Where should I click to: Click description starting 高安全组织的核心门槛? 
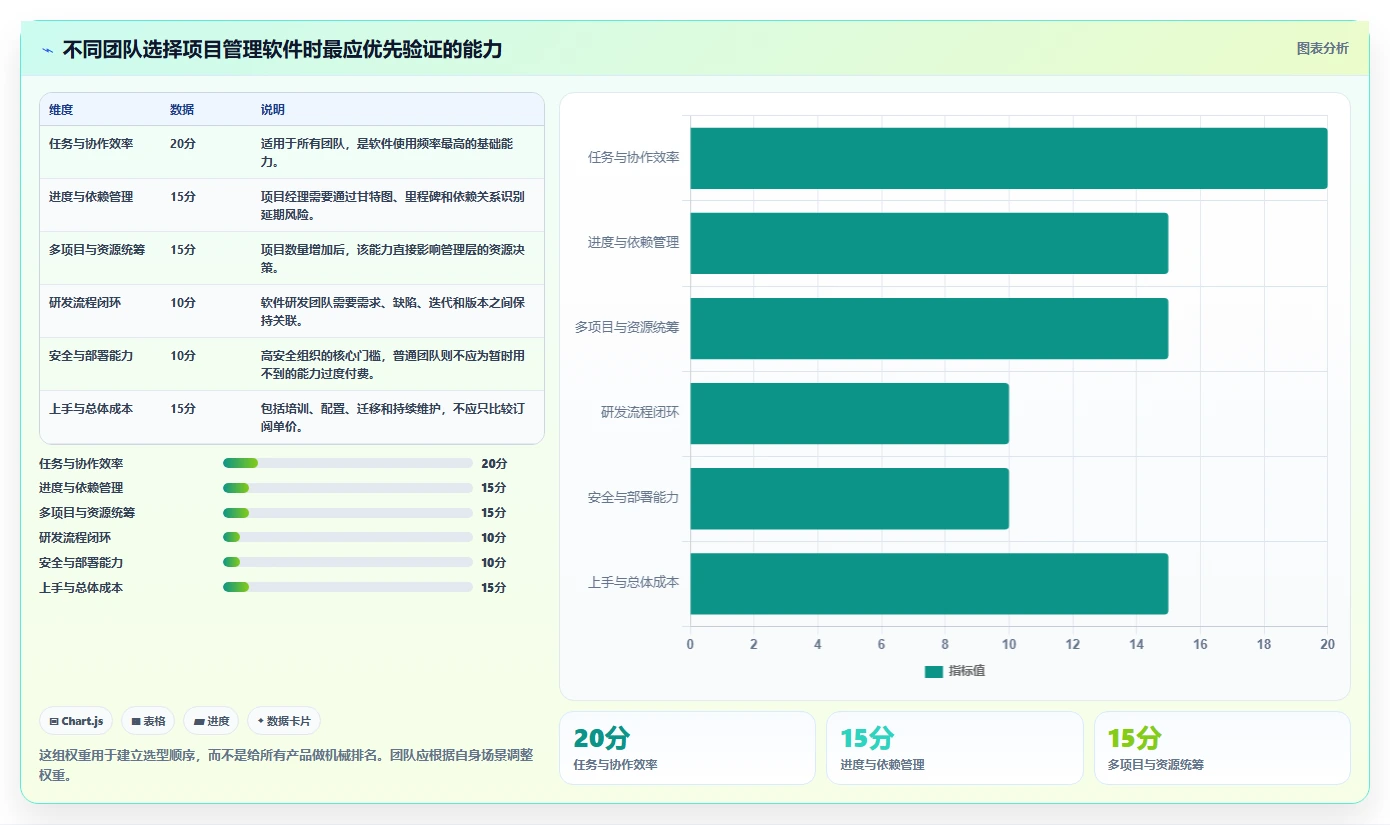[x=393, y=364]
